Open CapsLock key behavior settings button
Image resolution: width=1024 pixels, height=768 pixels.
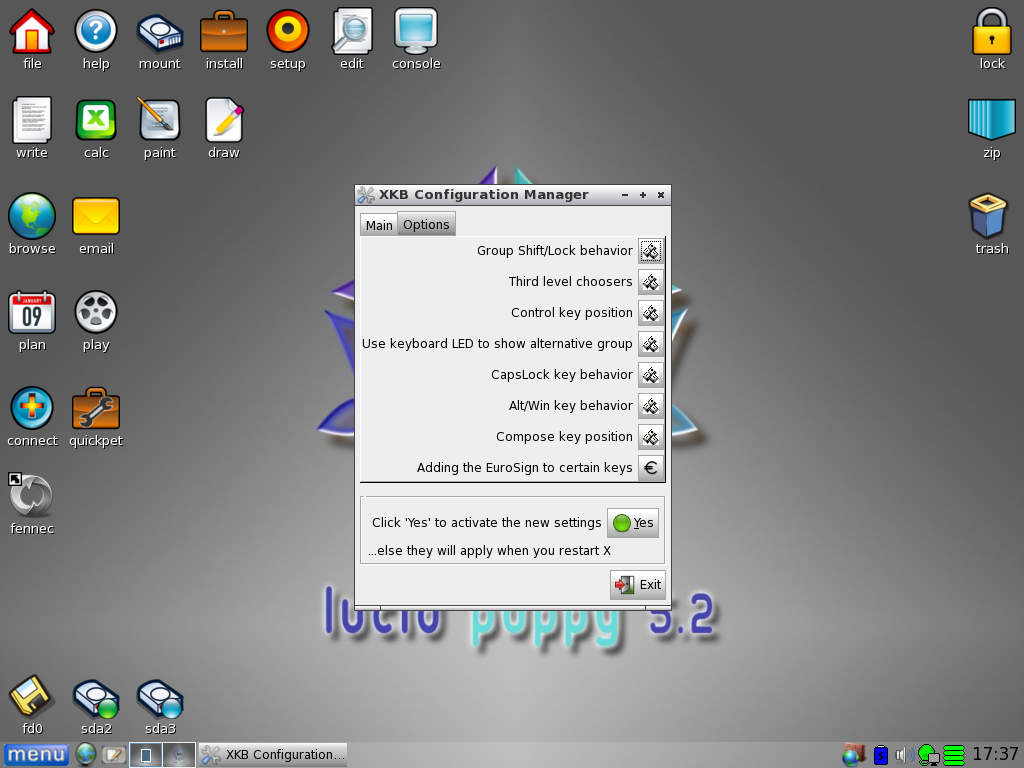click(650, 375)
